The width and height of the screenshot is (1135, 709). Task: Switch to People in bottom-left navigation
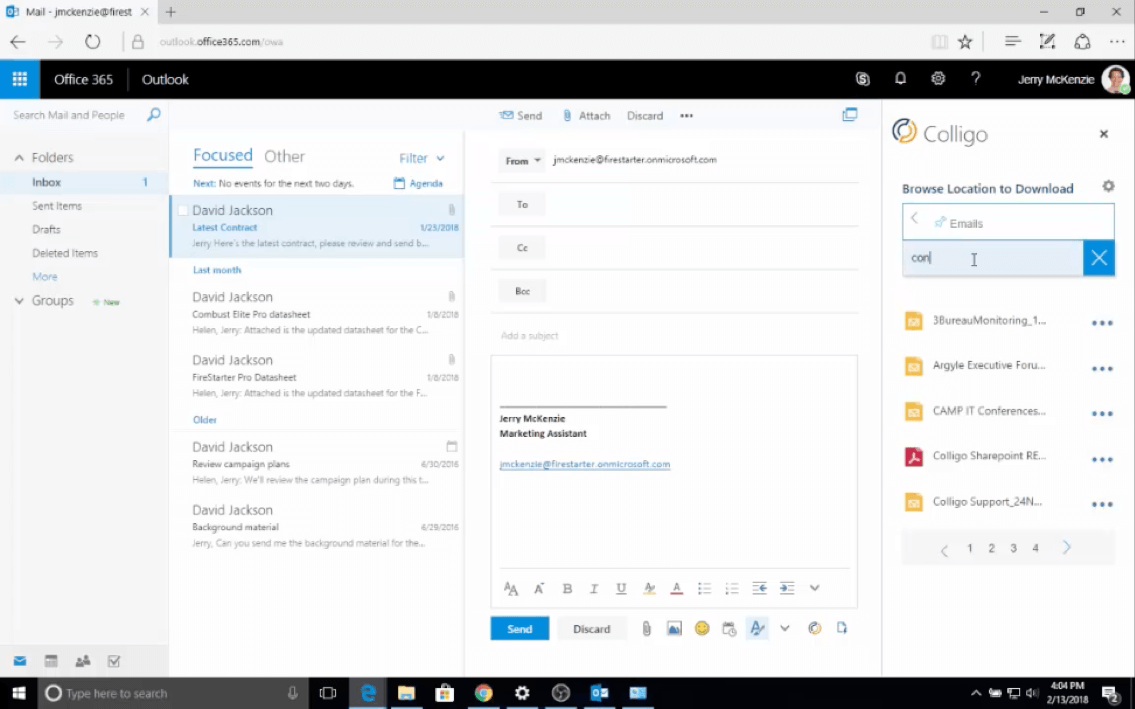(x=83, y=661)
